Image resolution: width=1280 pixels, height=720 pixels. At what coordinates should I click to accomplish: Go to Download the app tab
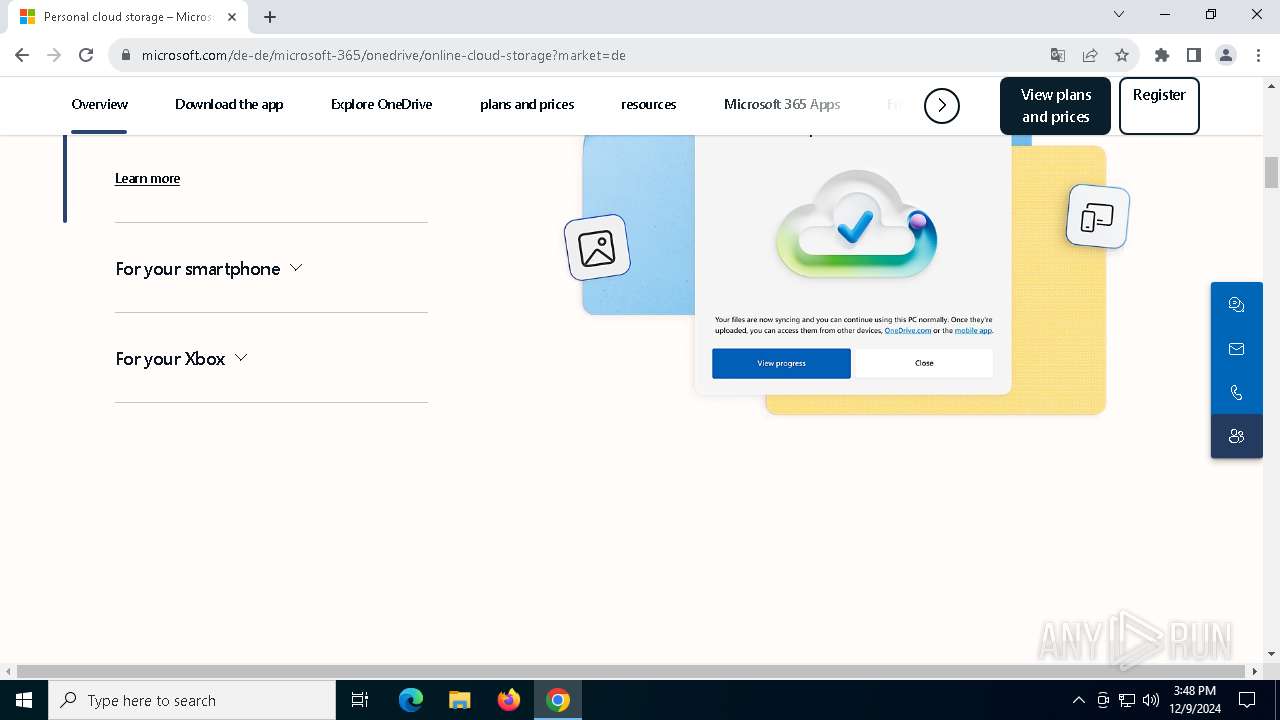click(229, 104)
